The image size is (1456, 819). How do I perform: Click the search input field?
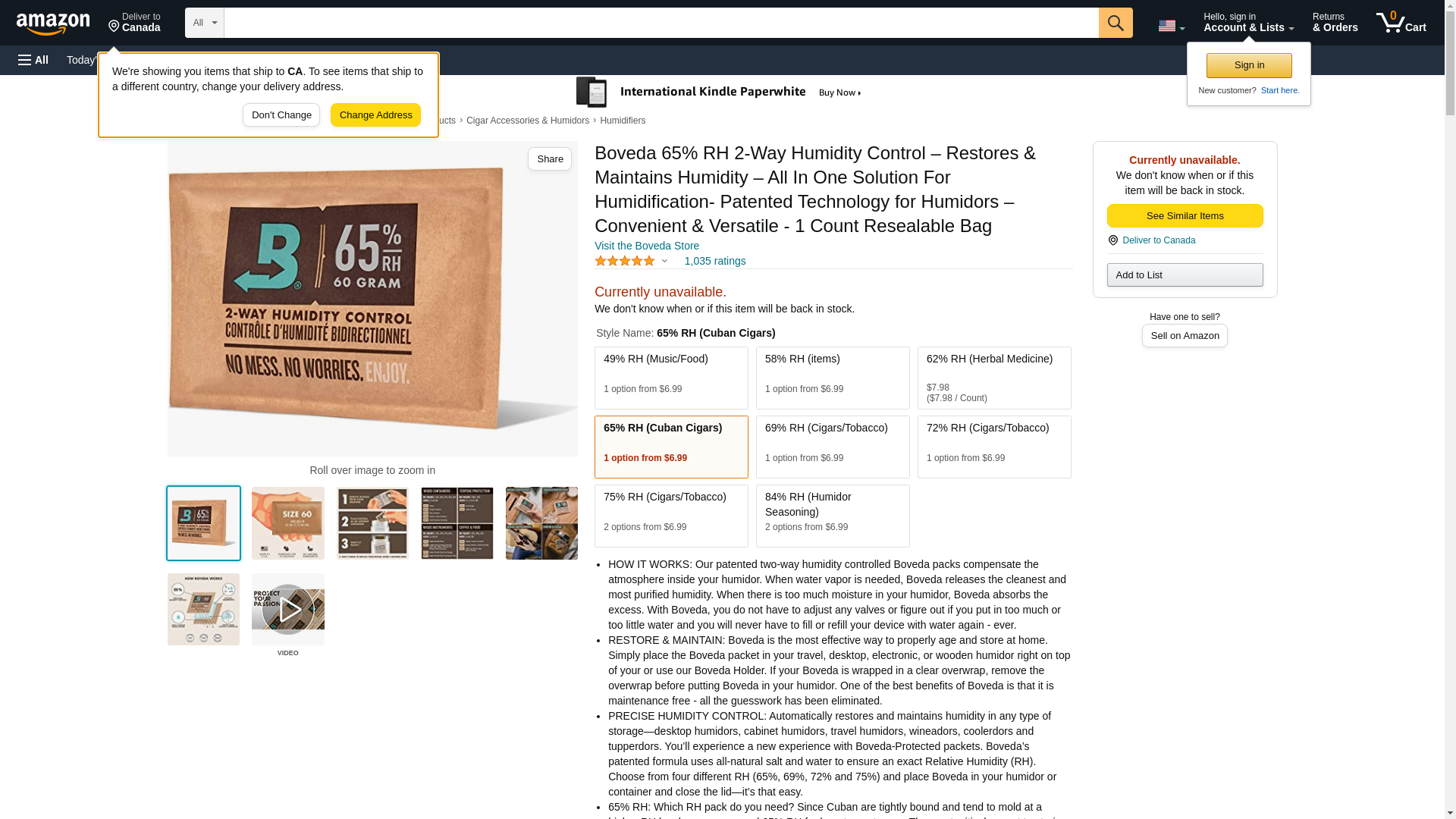(x=661, y=23)
